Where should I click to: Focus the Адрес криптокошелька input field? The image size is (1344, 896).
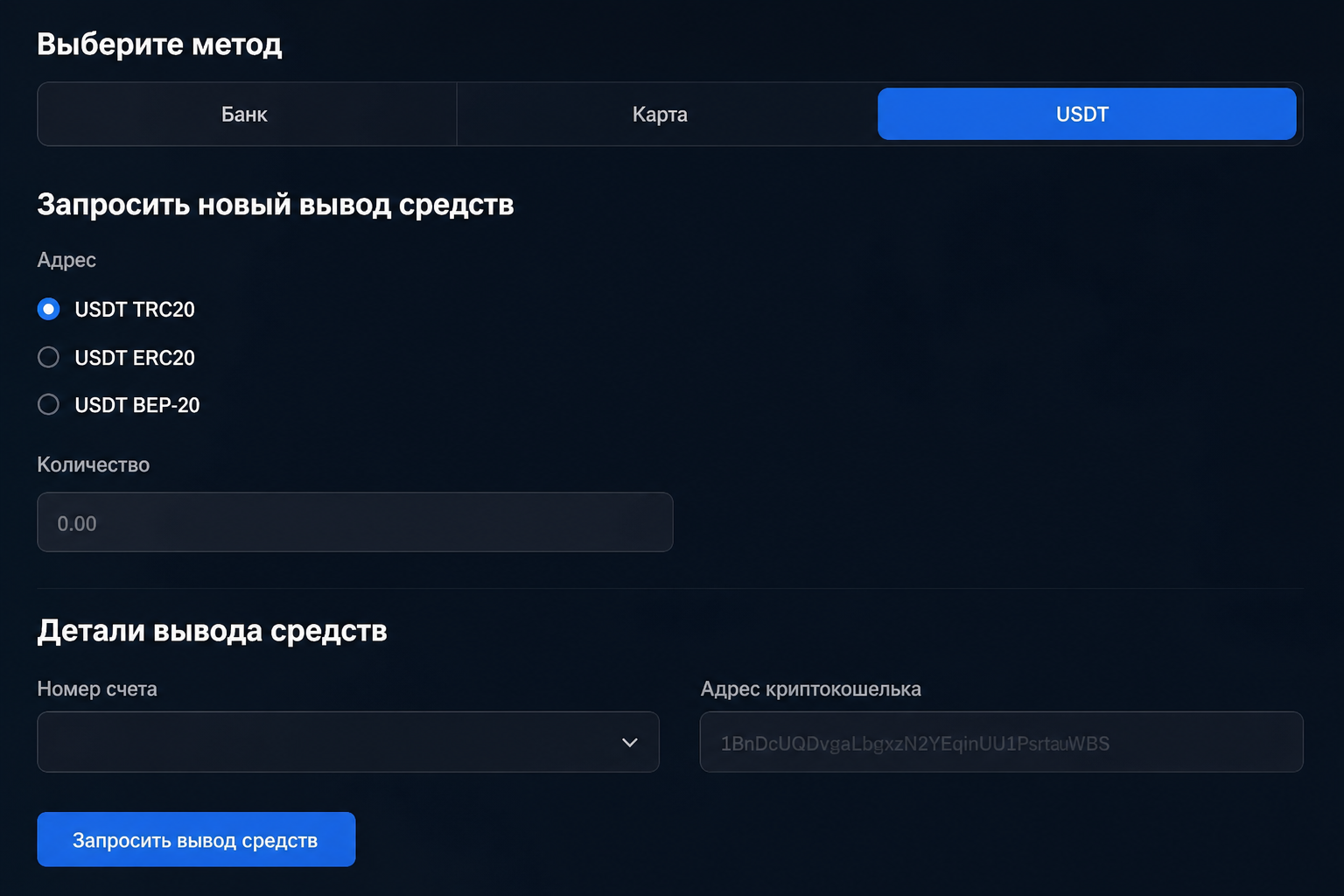[x=1002, y=742]
